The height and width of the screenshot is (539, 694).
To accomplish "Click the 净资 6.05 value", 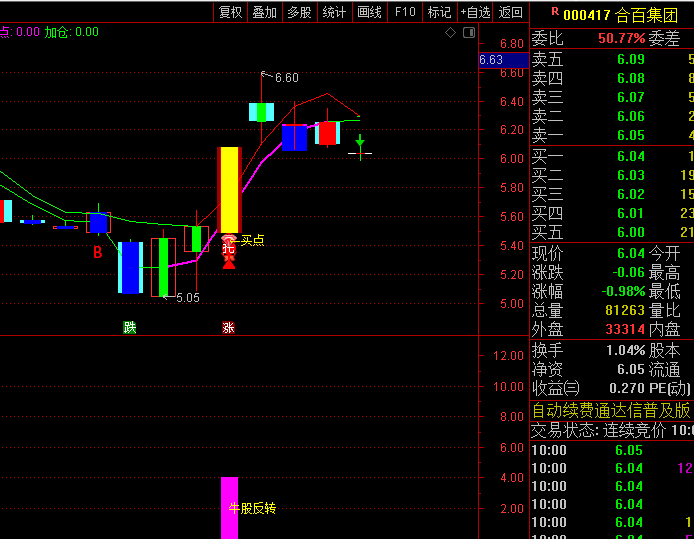I will click(631, 370).
